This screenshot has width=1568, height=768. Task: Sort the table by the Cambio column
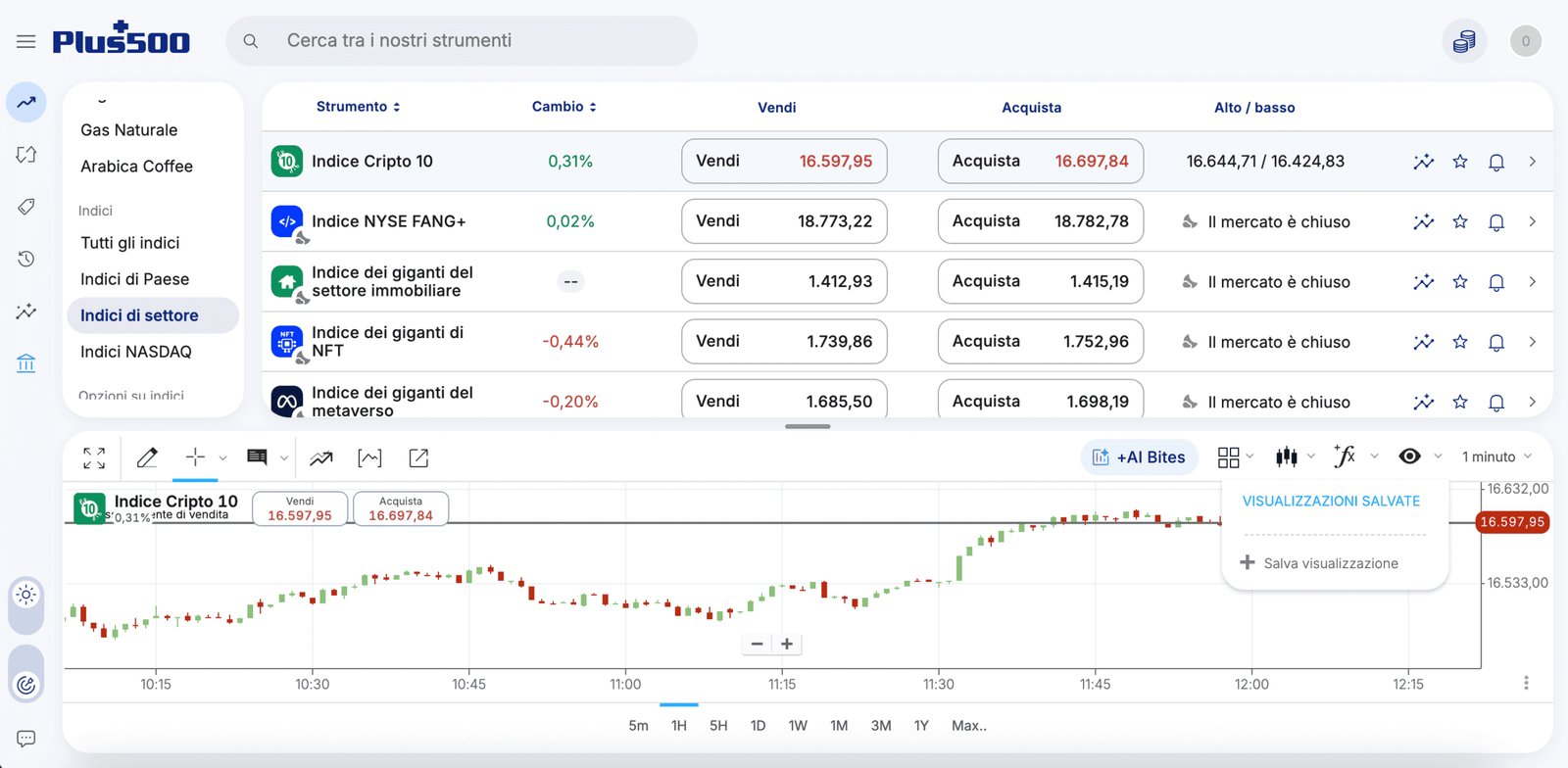coord(564,107)
